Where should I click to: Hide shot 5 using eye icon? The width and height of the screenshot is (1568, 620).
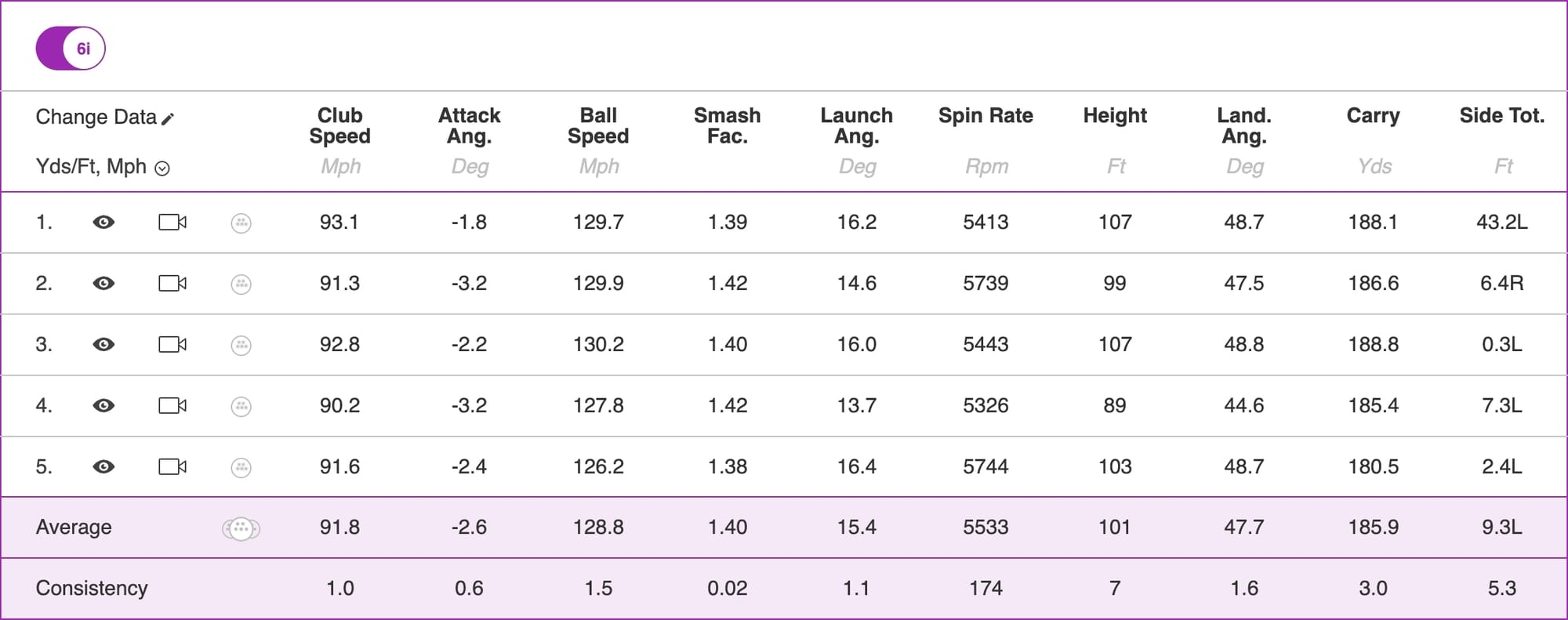pyautogui.click(x=103, y=467)
